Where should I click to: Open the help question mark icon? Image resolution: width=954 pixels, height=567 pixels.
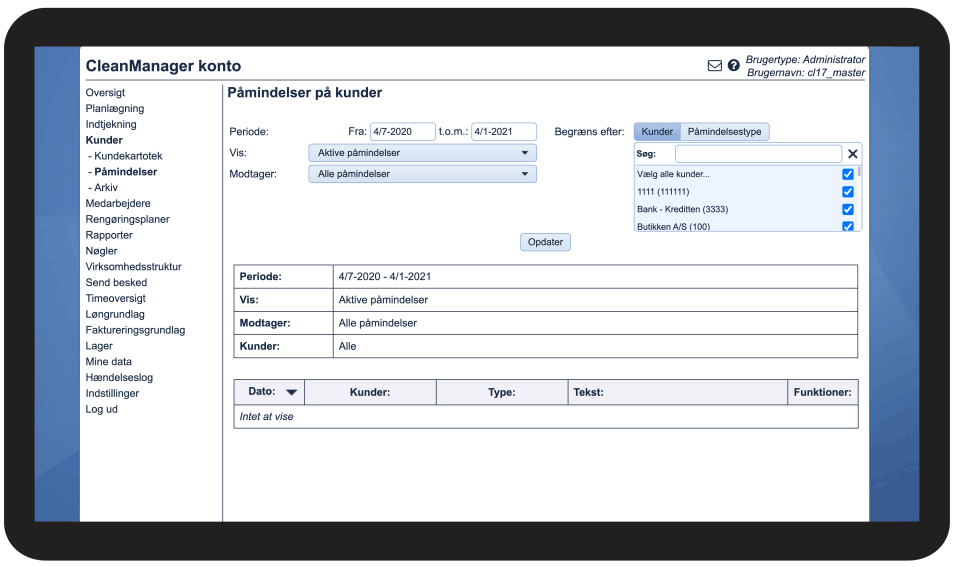click(x=734, y=65)
